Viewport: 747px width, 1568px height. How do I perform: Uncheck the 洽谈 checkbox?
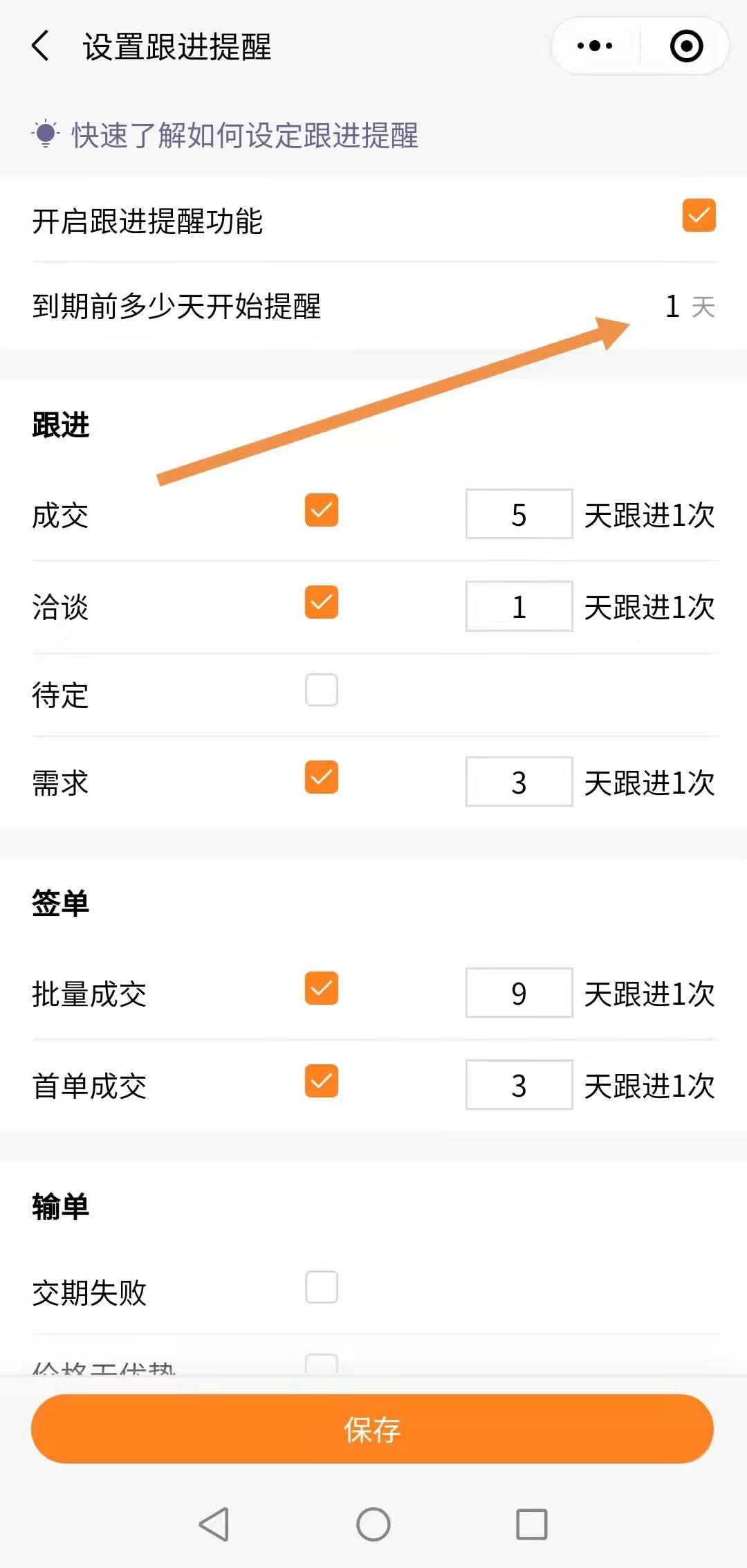[322, 602]
